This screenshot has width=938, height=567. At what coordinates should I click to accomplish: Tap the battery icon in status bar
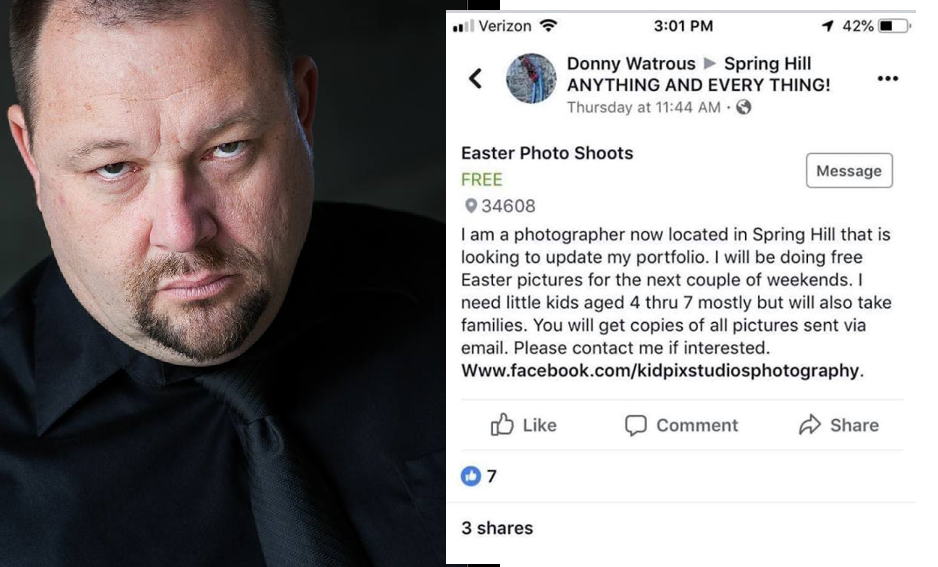point(893,26)
